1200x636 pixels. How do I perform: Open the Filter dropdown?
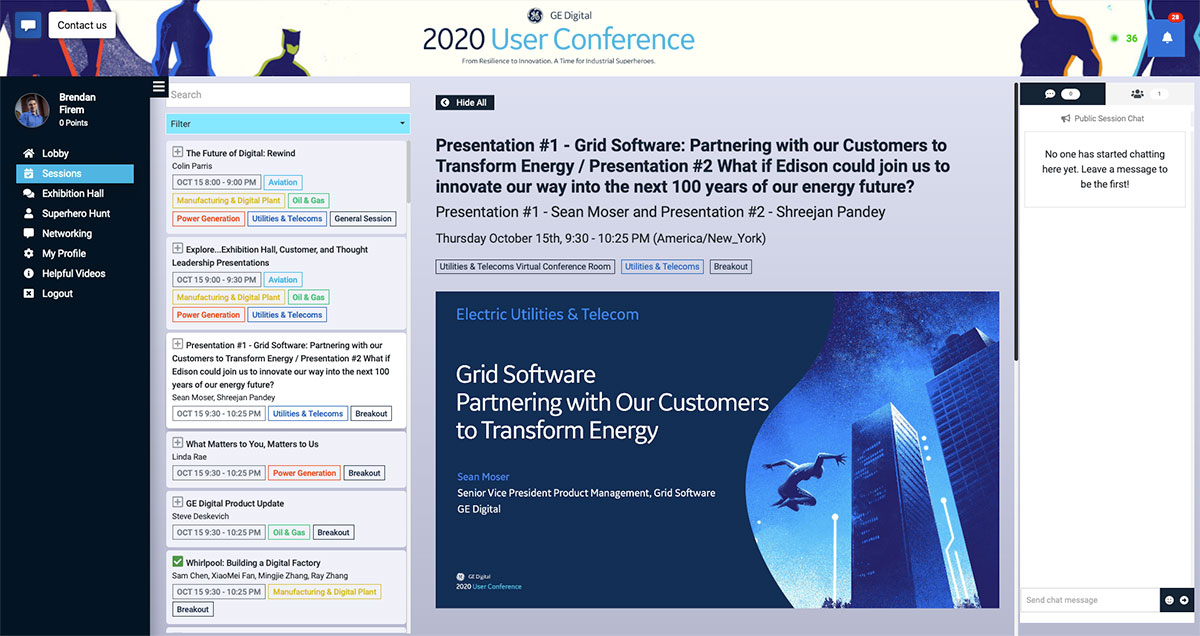coord(288,124)
